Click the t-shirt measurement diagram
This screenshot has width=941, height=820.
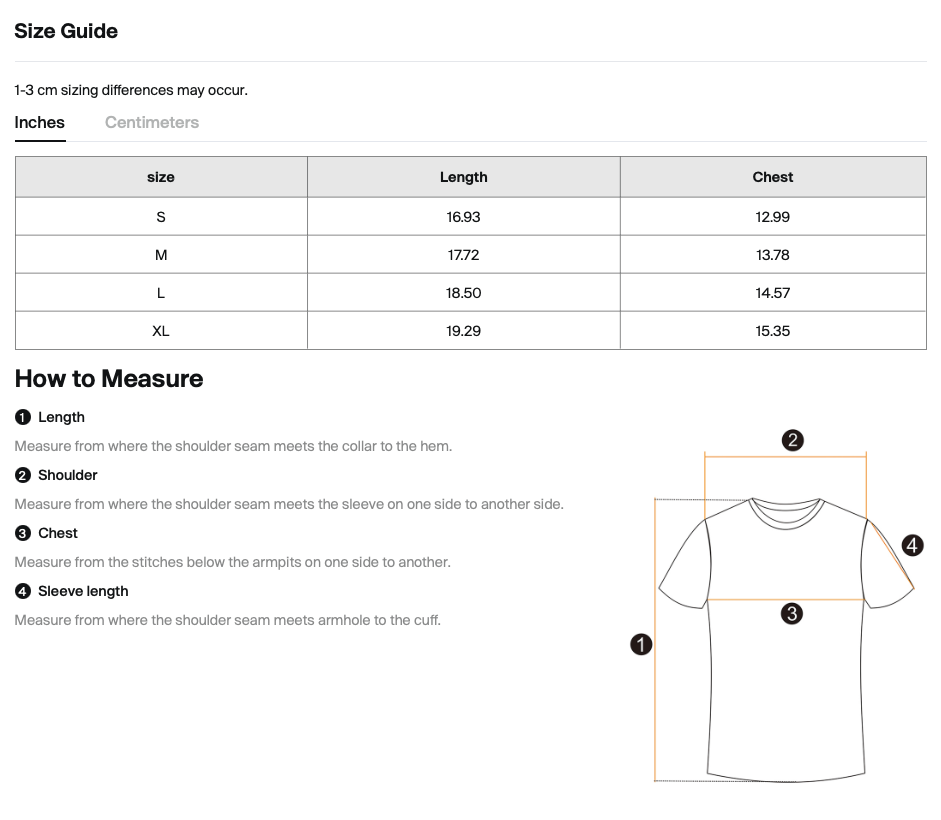click(x=785, y=640)
